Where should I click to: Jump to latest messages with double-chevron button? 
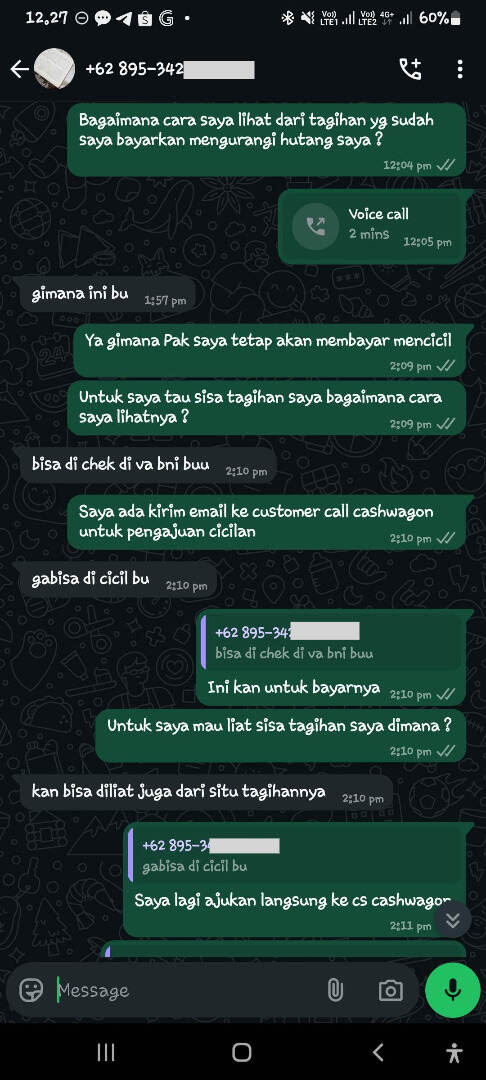pyautogui.click(x=452, y=920)
